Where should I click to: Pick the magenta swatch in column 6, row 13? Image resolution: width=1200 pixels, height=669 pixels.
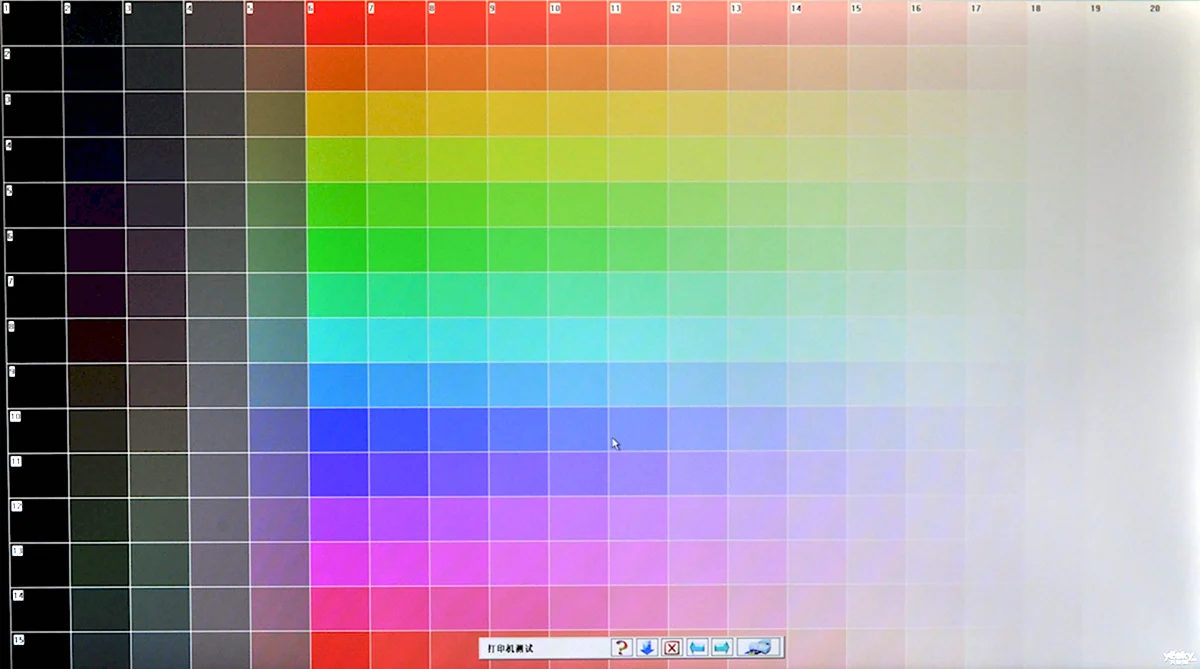tap(340, 565)
